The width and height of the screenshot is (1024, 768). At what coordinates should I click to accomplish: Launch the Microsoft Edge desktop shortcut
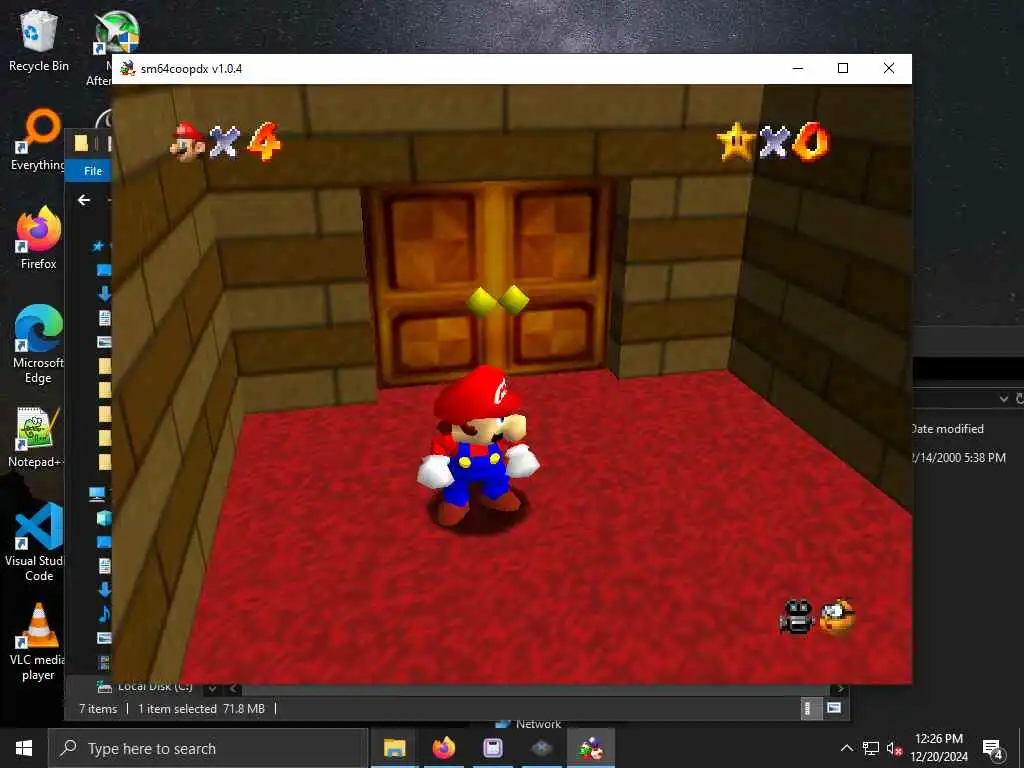pyautogui.click(x=39, y=344)
